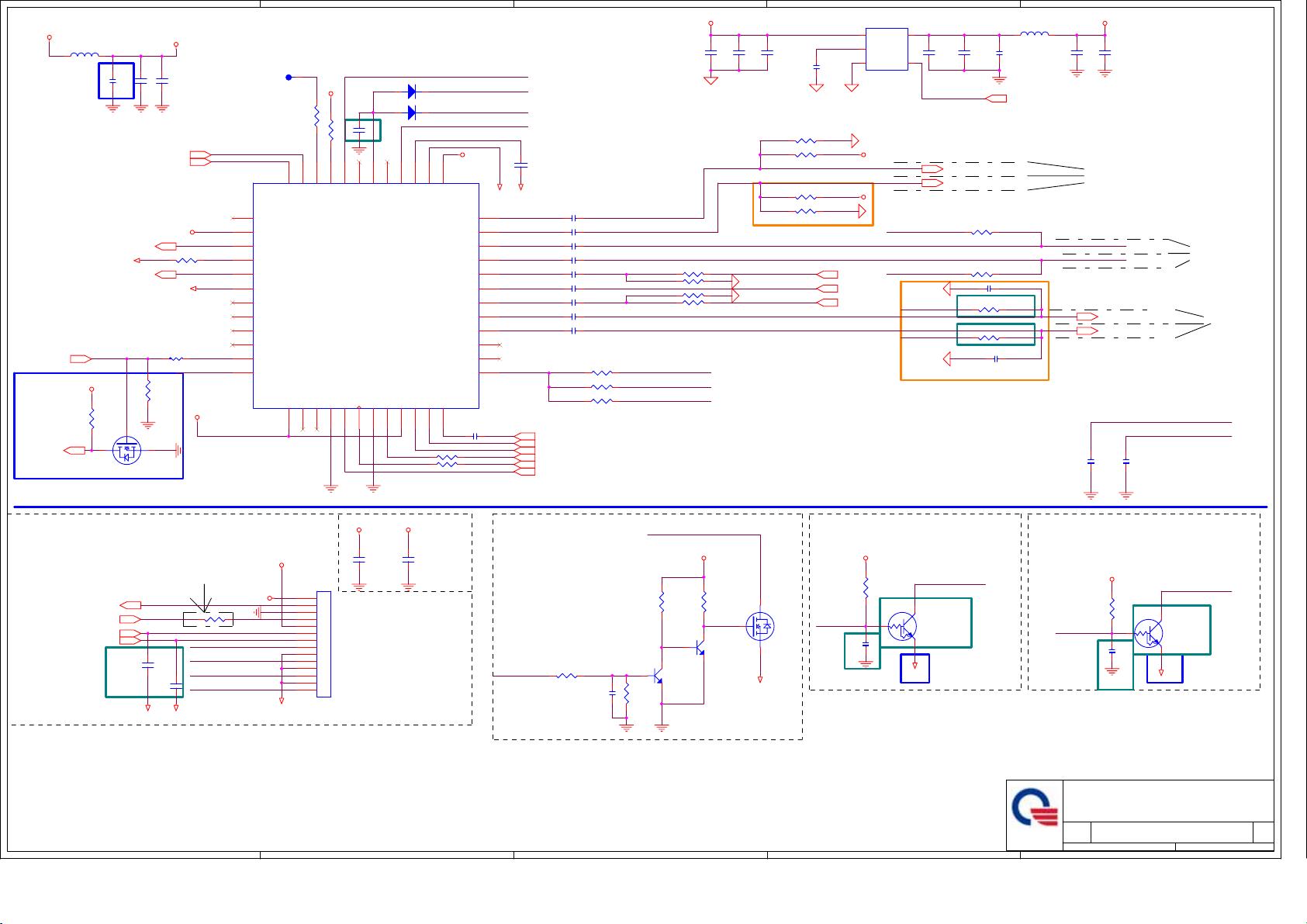
Task: Select the upper teal-boxed resistor inside the large orange box
Action: pyautogui.click(x=989, y=310)
